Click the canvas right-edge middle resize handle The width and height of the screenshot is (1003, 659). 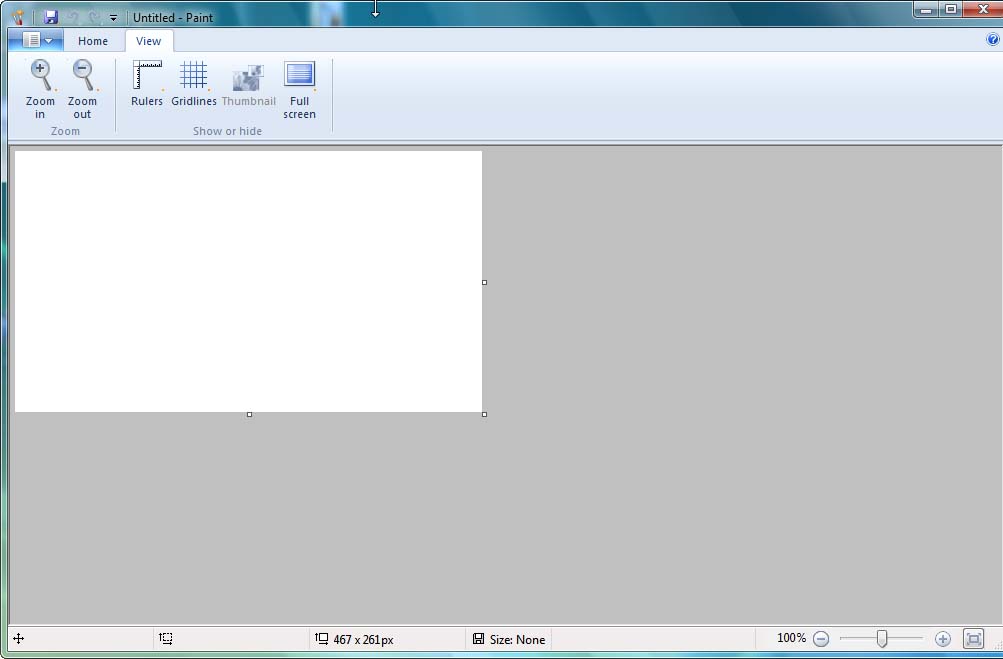485,282
